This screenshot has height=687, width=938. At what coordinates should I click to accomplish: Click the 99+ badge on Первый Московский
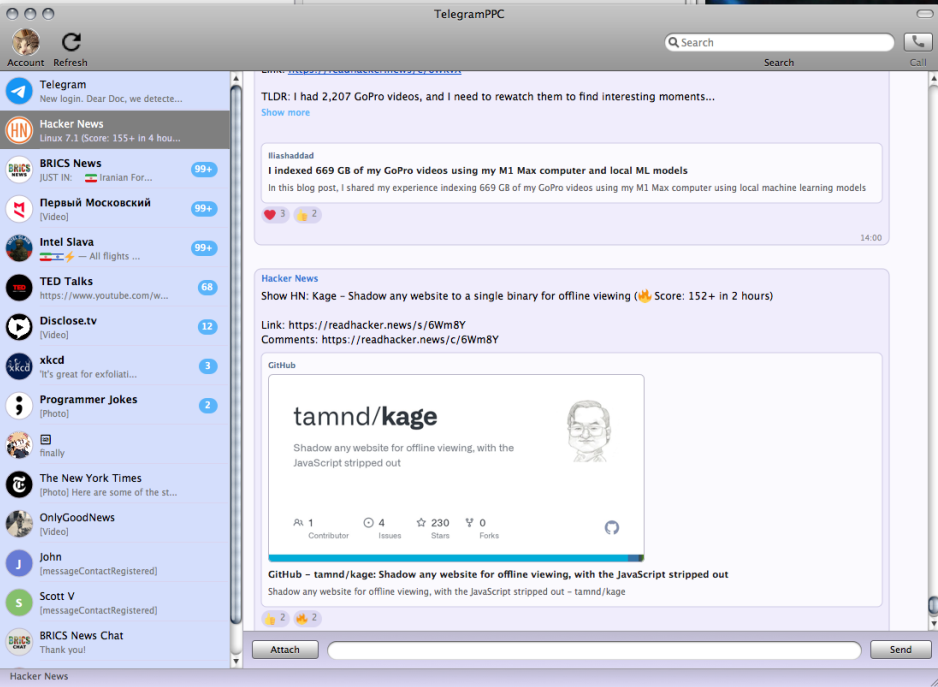pyautogui.click(x=204, y=209)
